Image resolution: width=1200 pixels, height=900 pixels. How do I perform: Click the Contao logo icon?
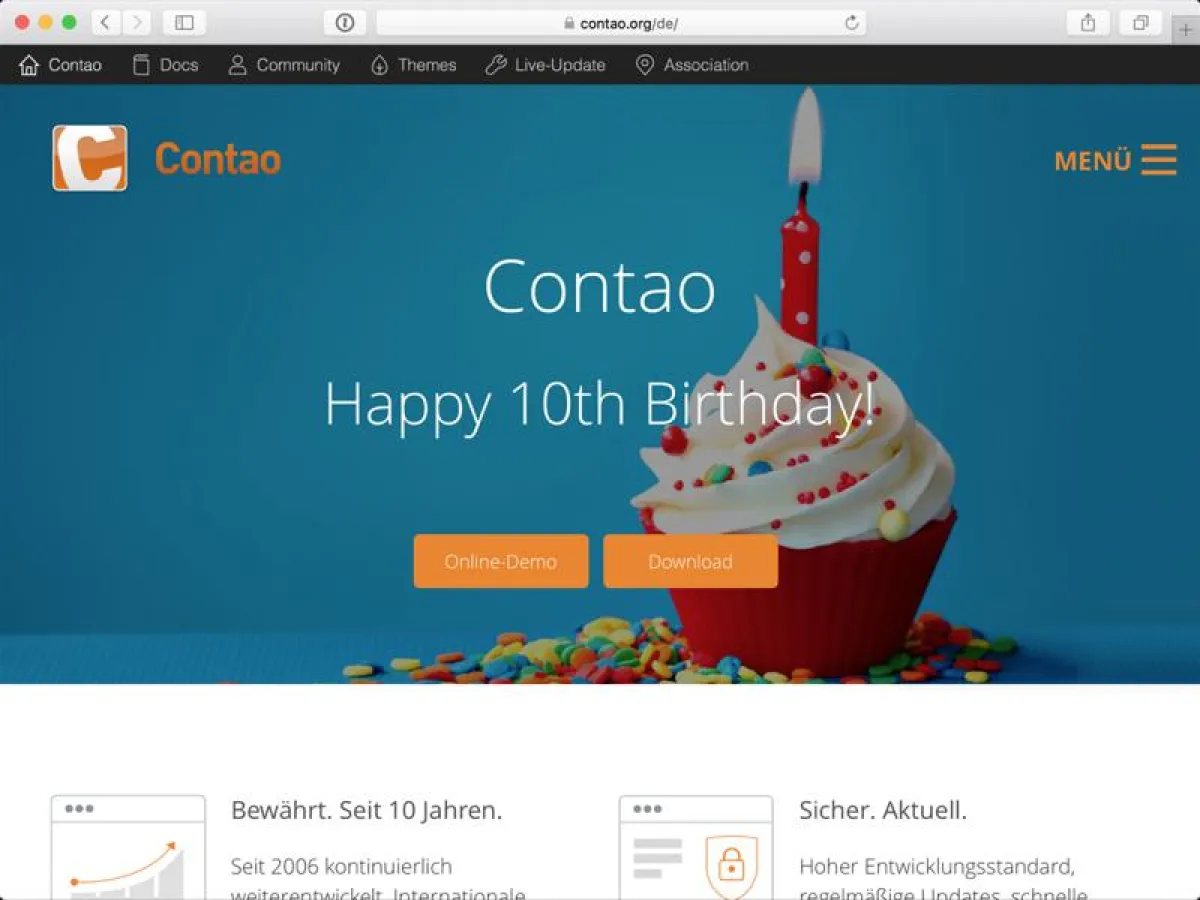[x=90, y=158]
